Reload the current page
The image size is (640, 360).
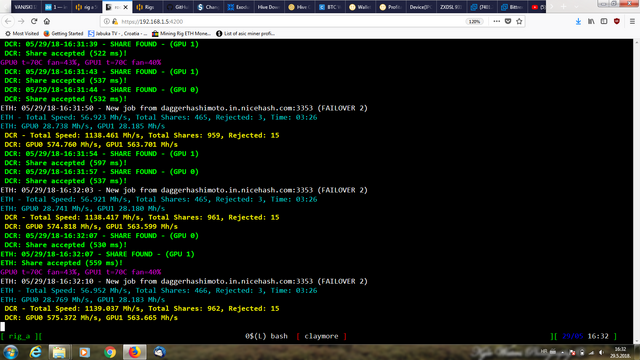point(34,21)
